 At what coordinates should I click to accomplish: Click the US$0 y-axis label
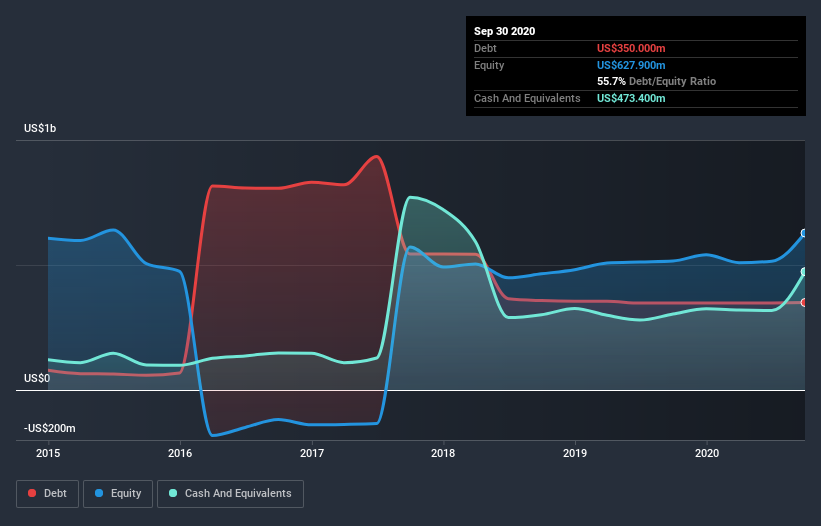[37, 378]
